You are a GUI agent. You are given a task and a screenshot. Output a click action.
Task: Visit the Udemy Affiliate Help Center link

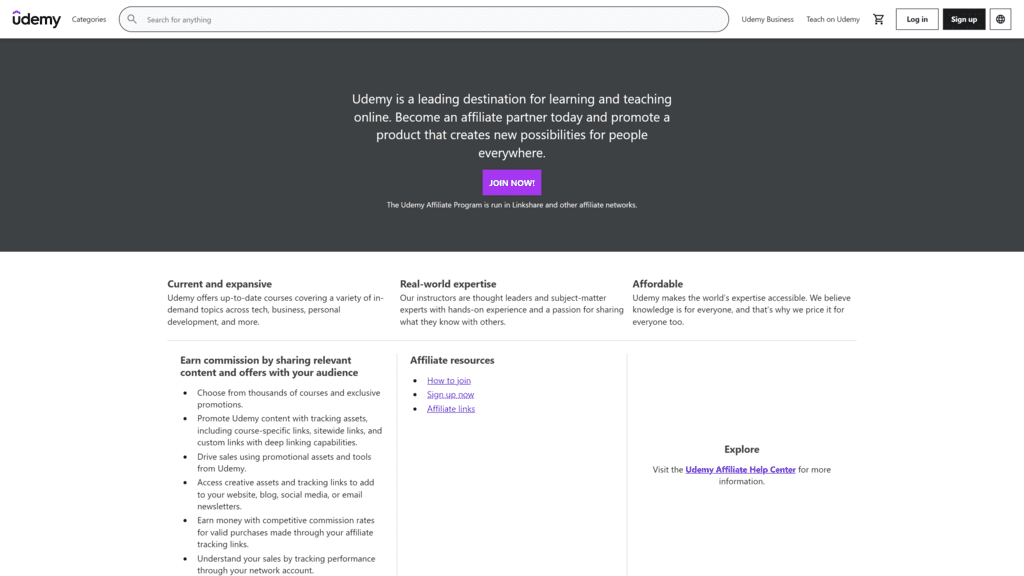[741, 470]
